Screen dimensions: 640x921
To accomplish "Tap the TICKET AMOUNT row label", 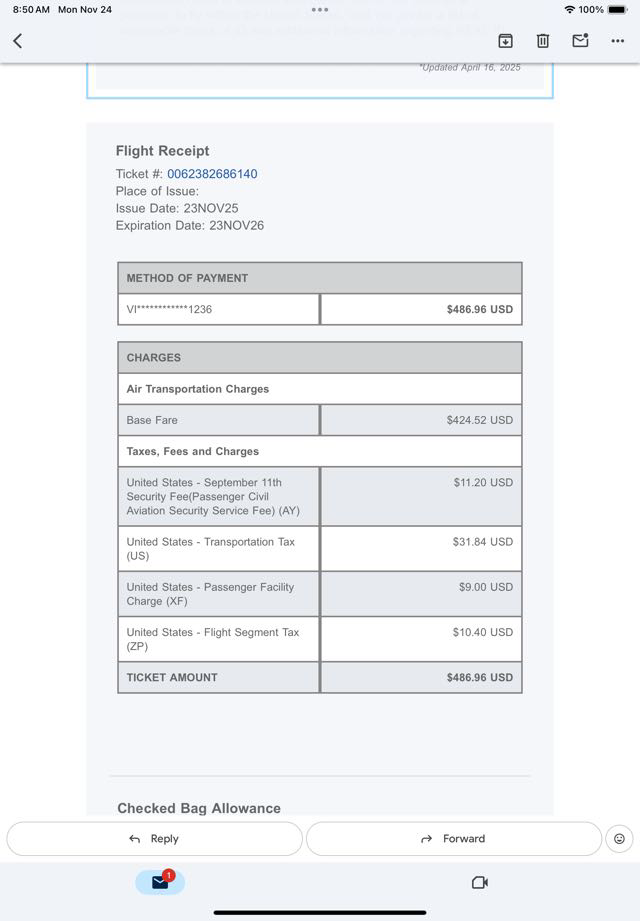I will (172, 677).
